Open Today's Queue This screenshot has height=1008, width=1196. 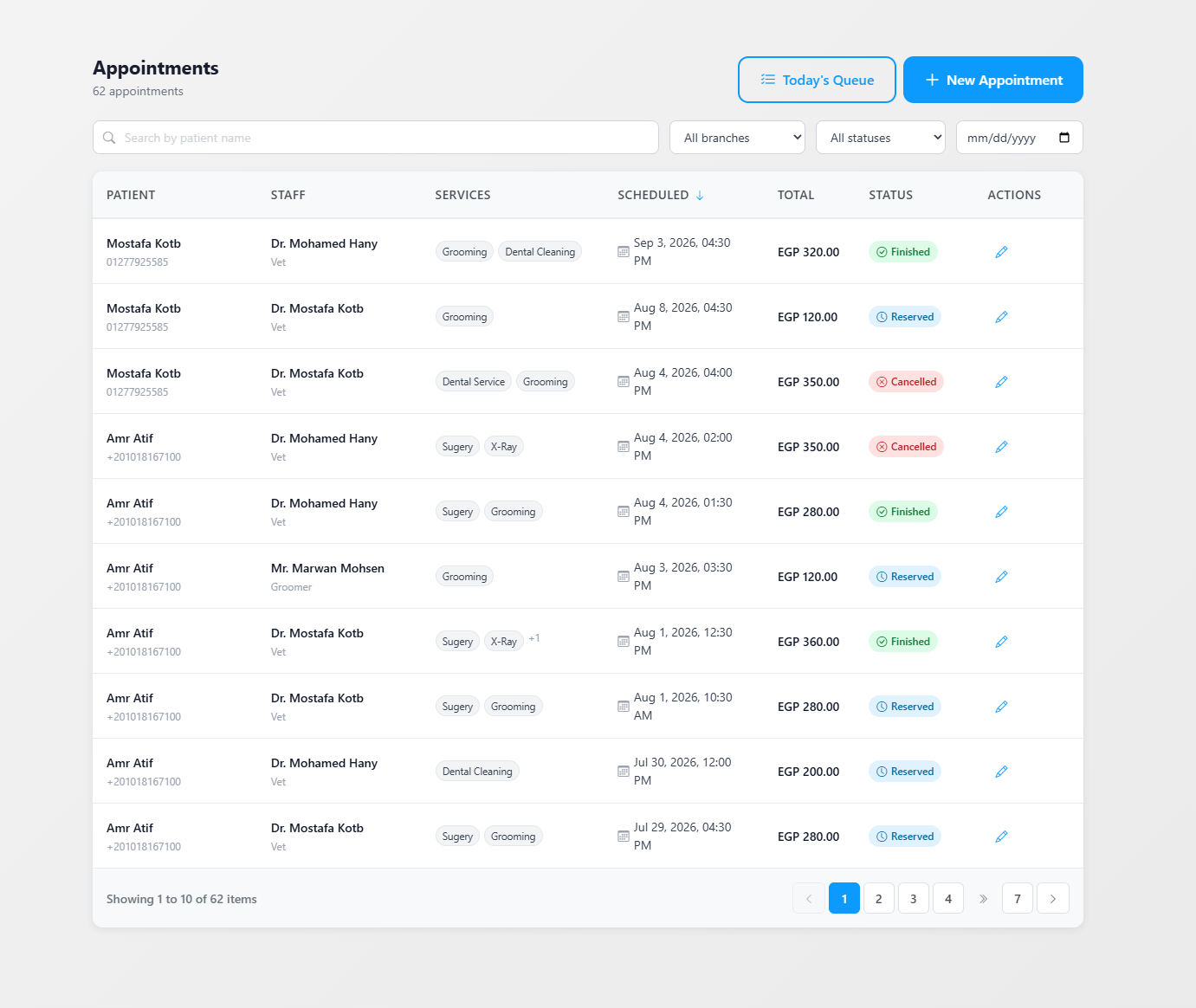pos(817,80)
